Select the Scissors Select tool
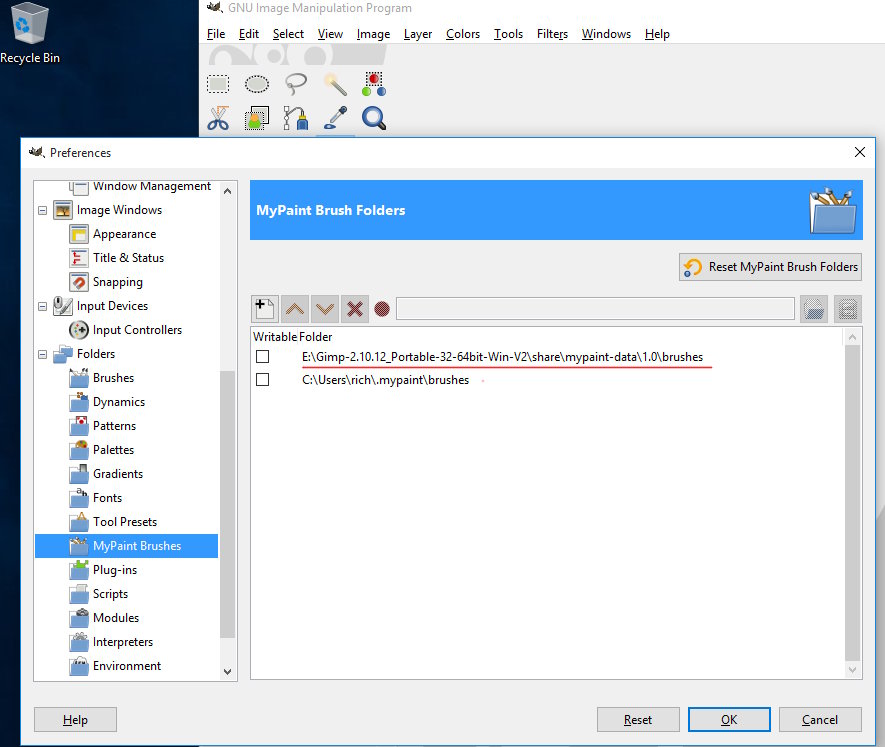Viewport: 885px width, 747px height. [x=218, y=119]
